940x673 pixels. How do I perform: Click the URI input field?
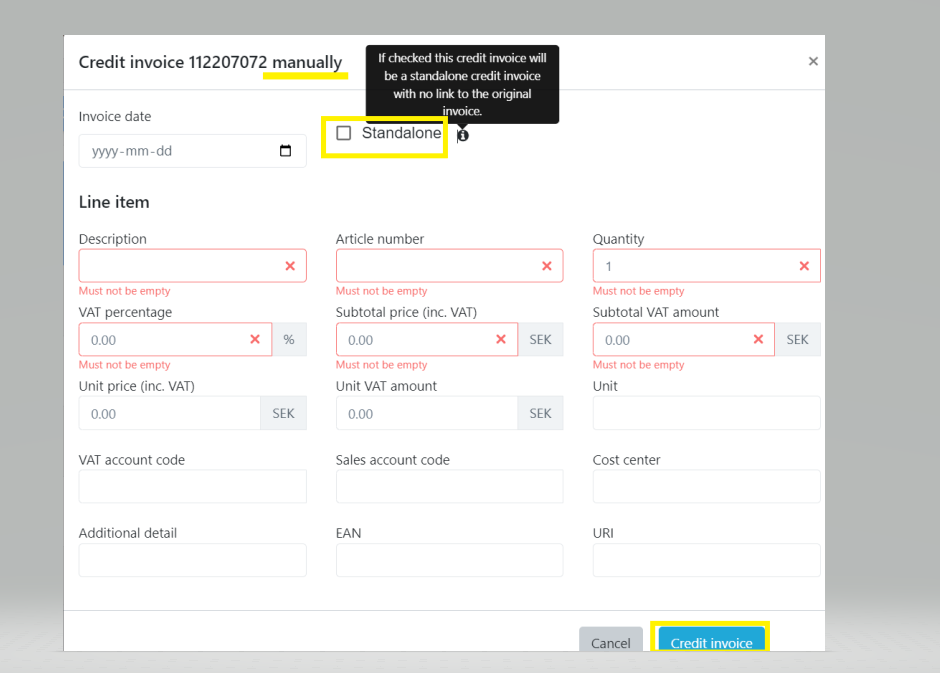(706, 560)
